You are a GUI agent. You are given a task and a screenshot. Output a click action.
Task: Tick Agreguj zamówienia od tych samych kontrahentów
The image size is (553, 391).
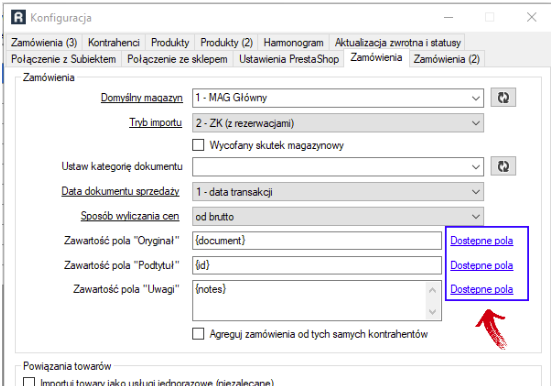[198, 334]
